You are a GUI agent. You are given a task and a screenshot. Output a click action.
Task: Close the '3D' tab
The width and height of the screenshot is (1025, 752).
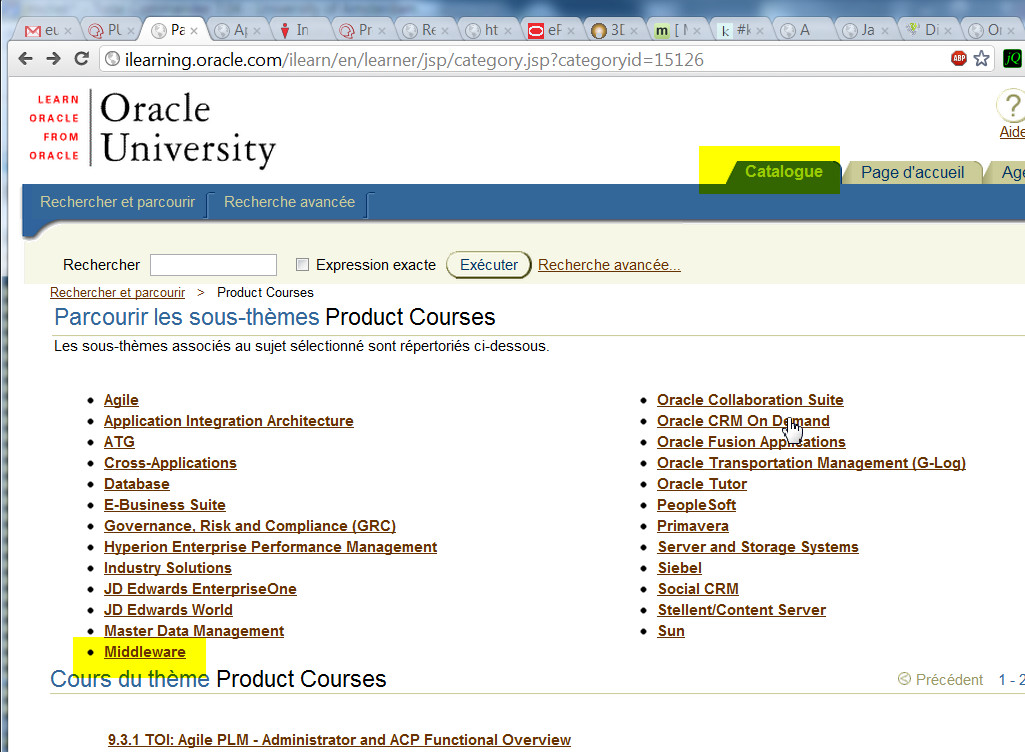[633, 31]
